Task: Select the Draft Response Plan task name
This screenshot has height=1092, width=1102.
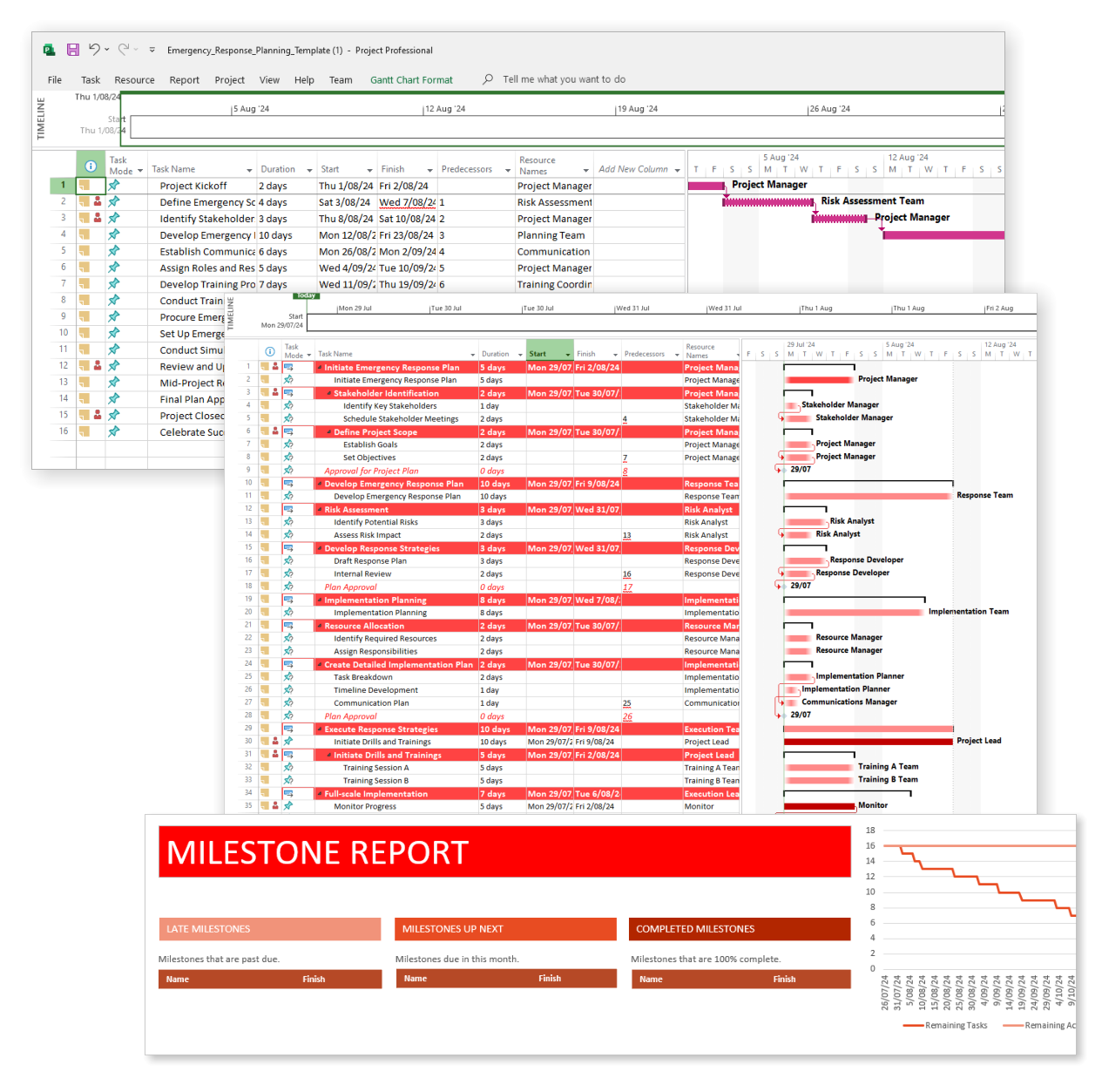Action: click(x=370, y=561)
